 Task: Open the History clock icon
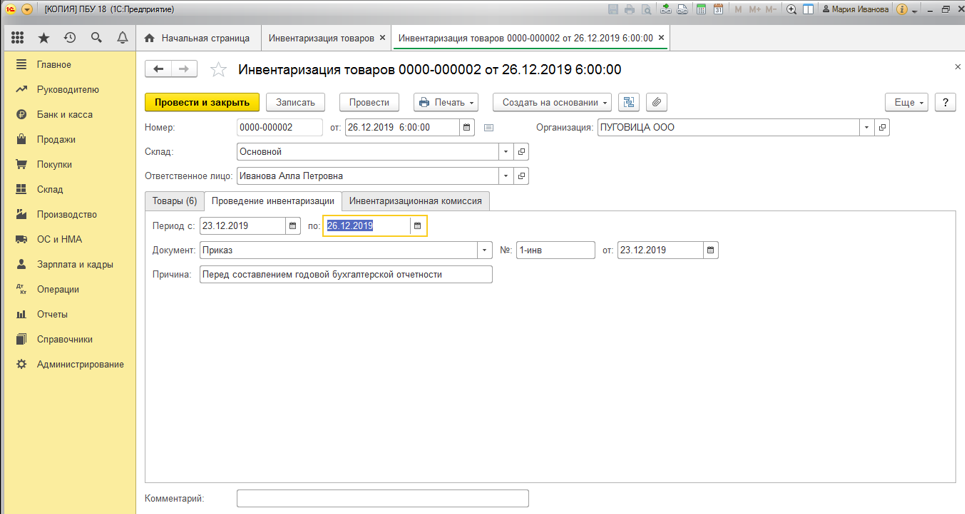coord(70,38)
